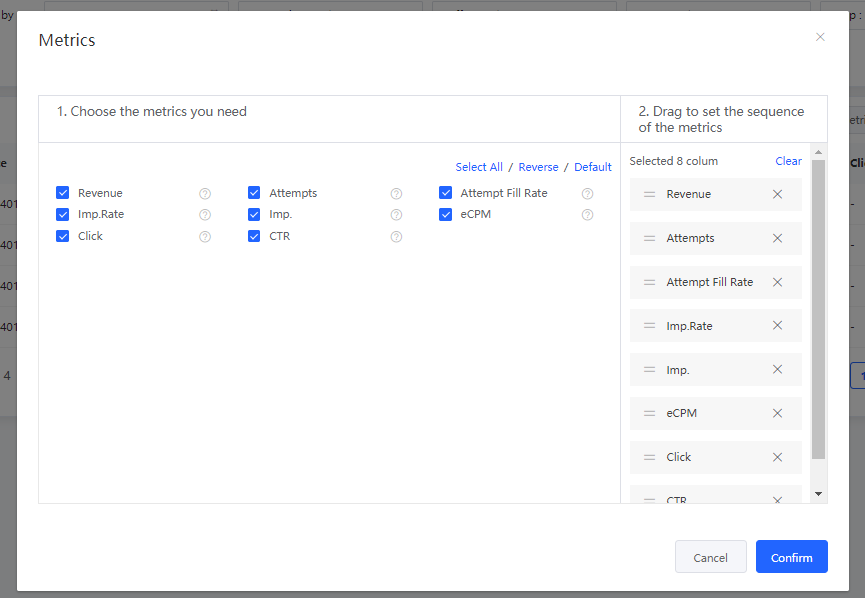Remove Click metric via X icon

[777, 457]
